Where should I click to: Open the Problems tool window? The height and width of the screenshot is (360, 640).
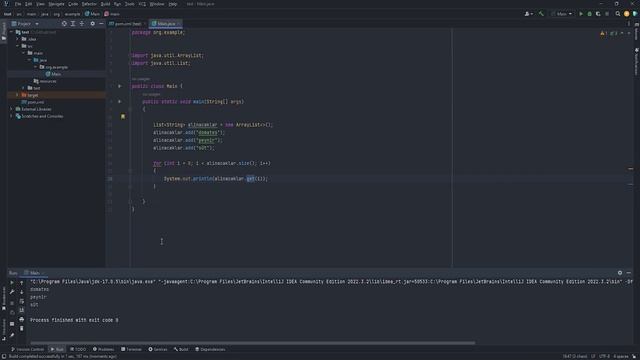pyautogui.click(x=103, y=349)
